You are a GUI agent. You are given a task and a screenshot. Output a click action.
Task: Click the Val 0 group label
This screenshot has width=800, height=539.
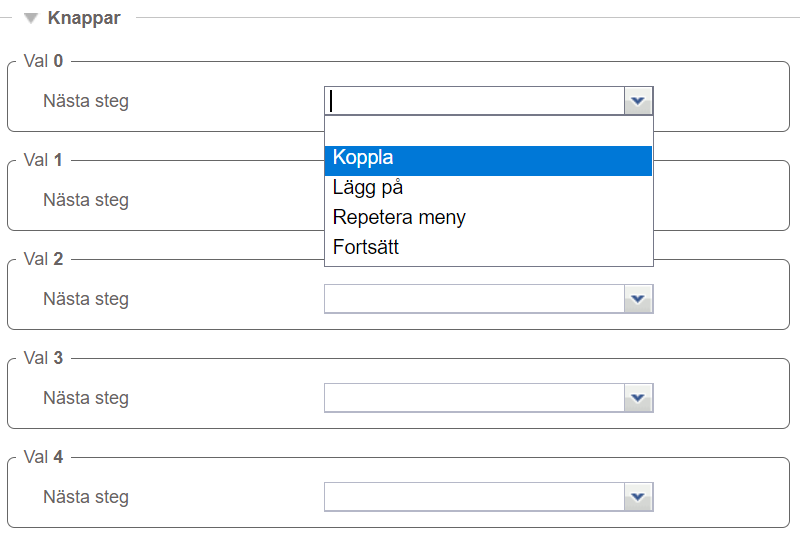click(43, 61)
